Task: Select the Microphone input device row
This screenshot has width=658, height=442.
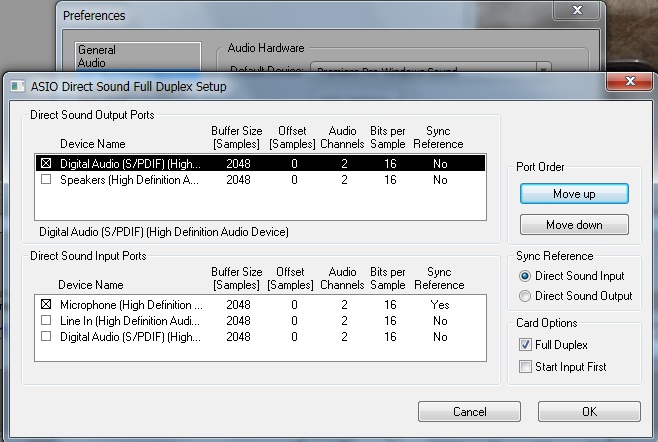Action: click(x=260, y=305)
